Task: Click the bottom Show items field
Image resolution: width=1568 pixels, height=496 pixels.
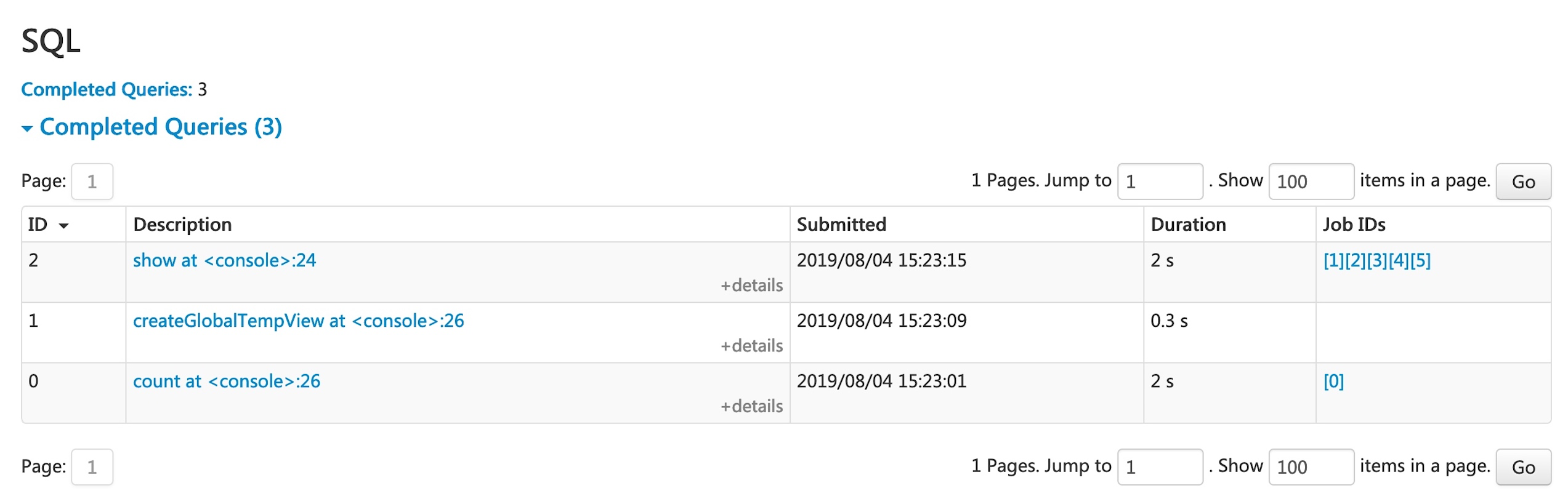Action: (1311, 466)
